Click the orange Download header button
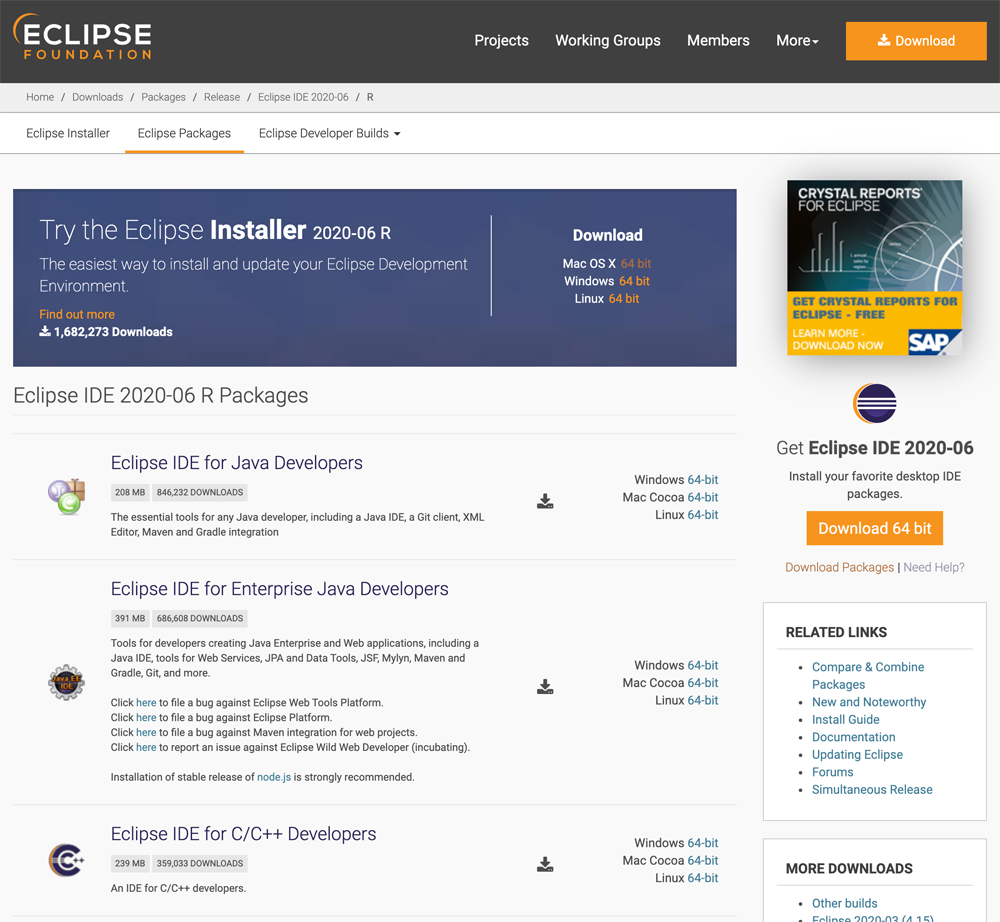Screen dimensions: 1000x922 pos(916,41)
